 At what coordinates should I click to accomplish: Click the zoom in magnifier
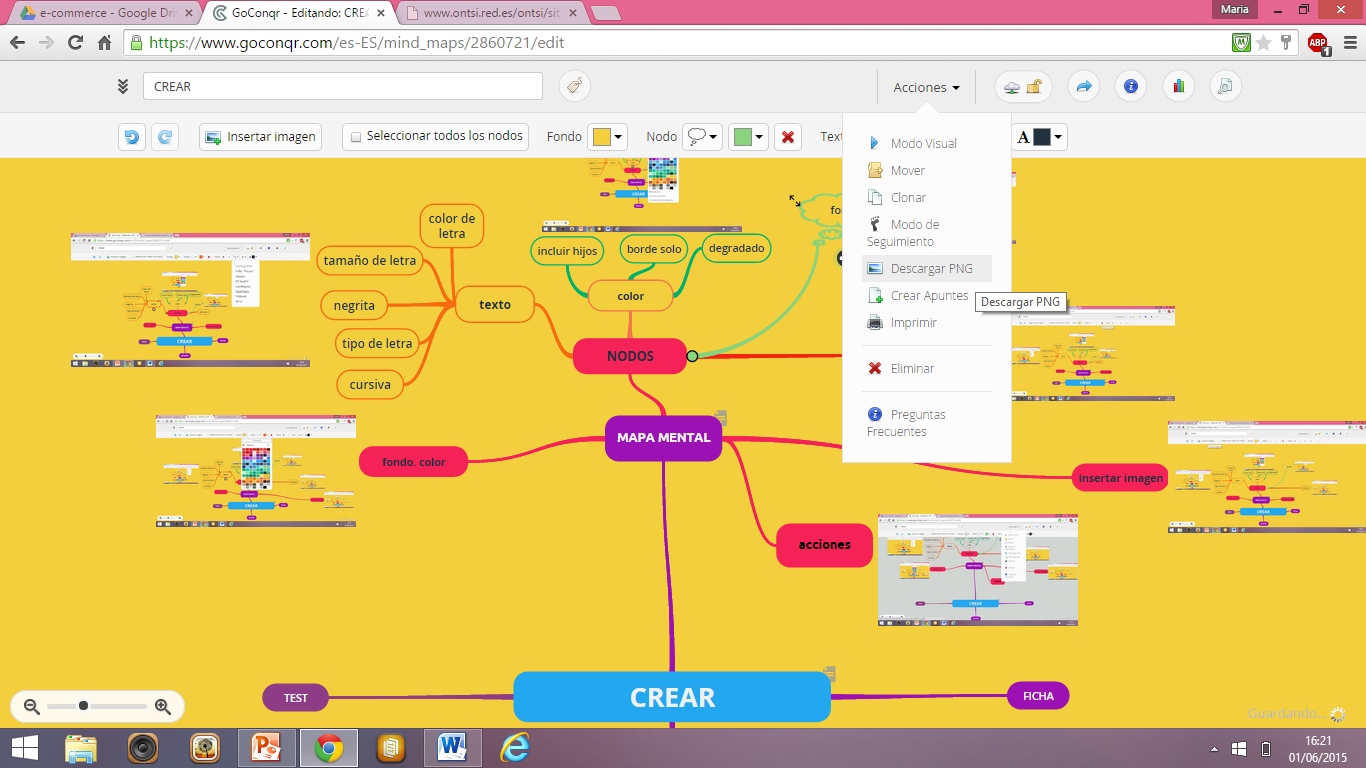[163, 707]
